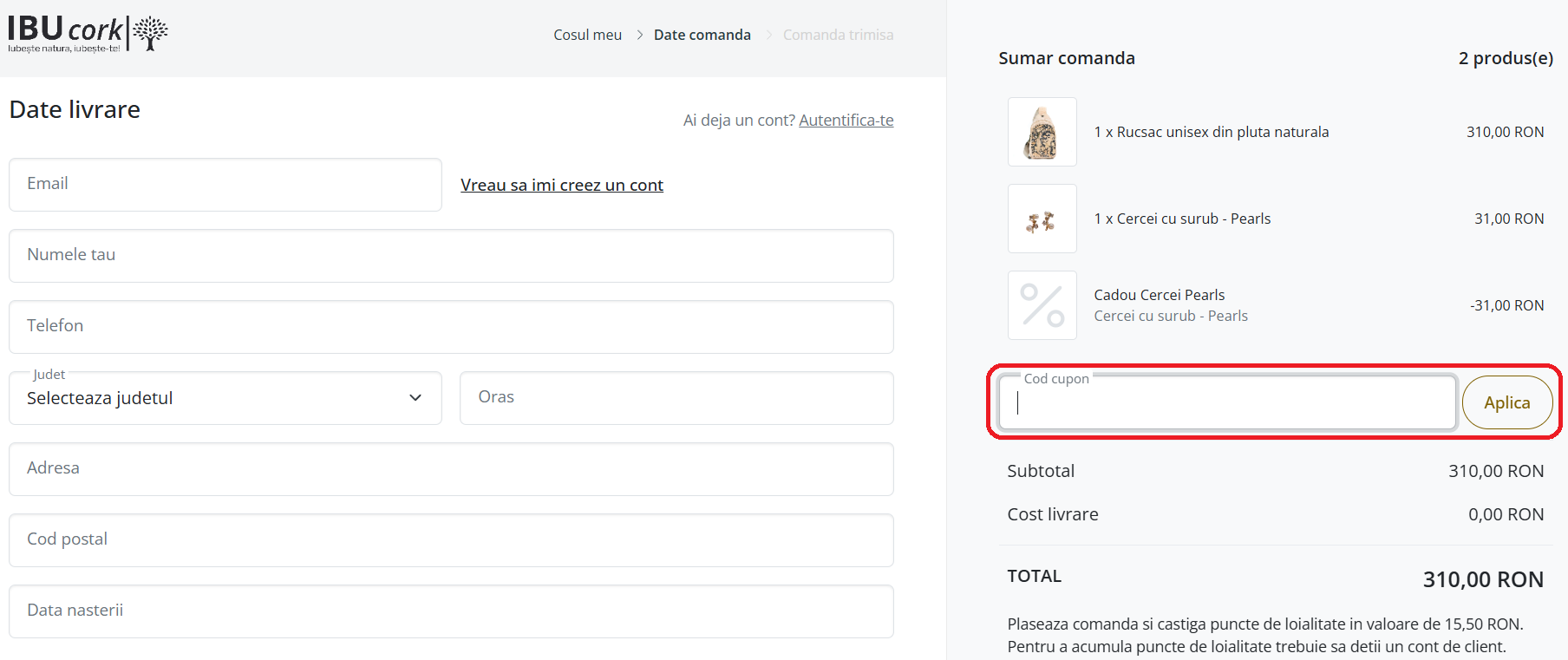Image resolution: width=1568 pixels, height=660 pixels.
Task: Click the Cod cupon input box
Action: pyautogui.click(x=1226, y=403)
